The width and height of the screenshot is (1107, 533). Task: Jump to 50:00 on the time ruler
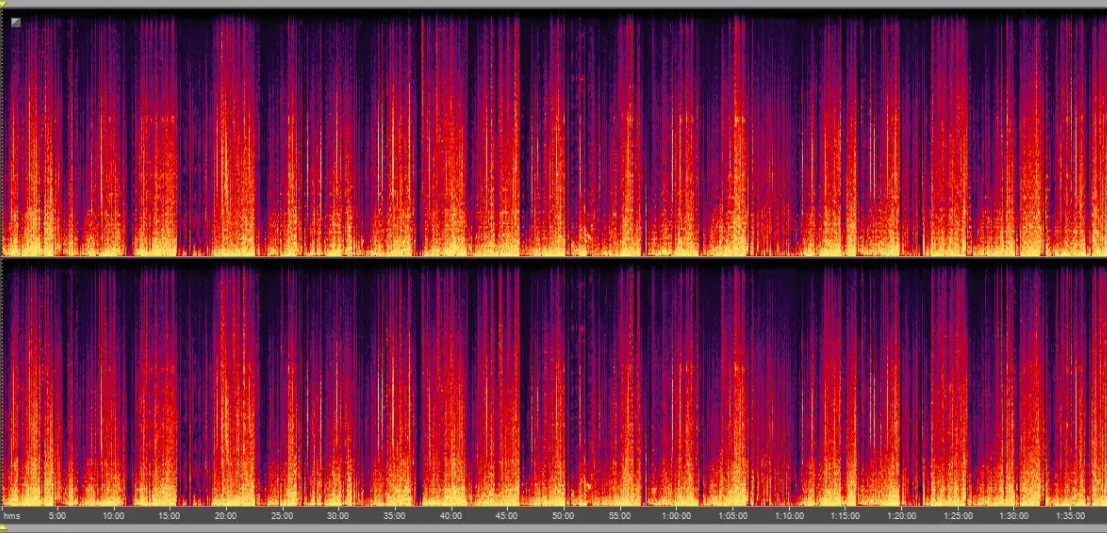click(x=563, y=516)
